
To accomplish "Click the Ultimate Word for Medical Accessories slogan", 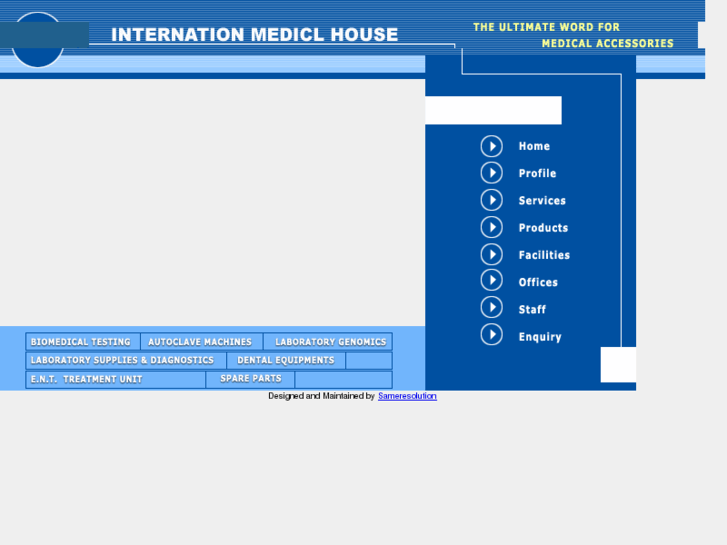I will (x=573, y=35).
